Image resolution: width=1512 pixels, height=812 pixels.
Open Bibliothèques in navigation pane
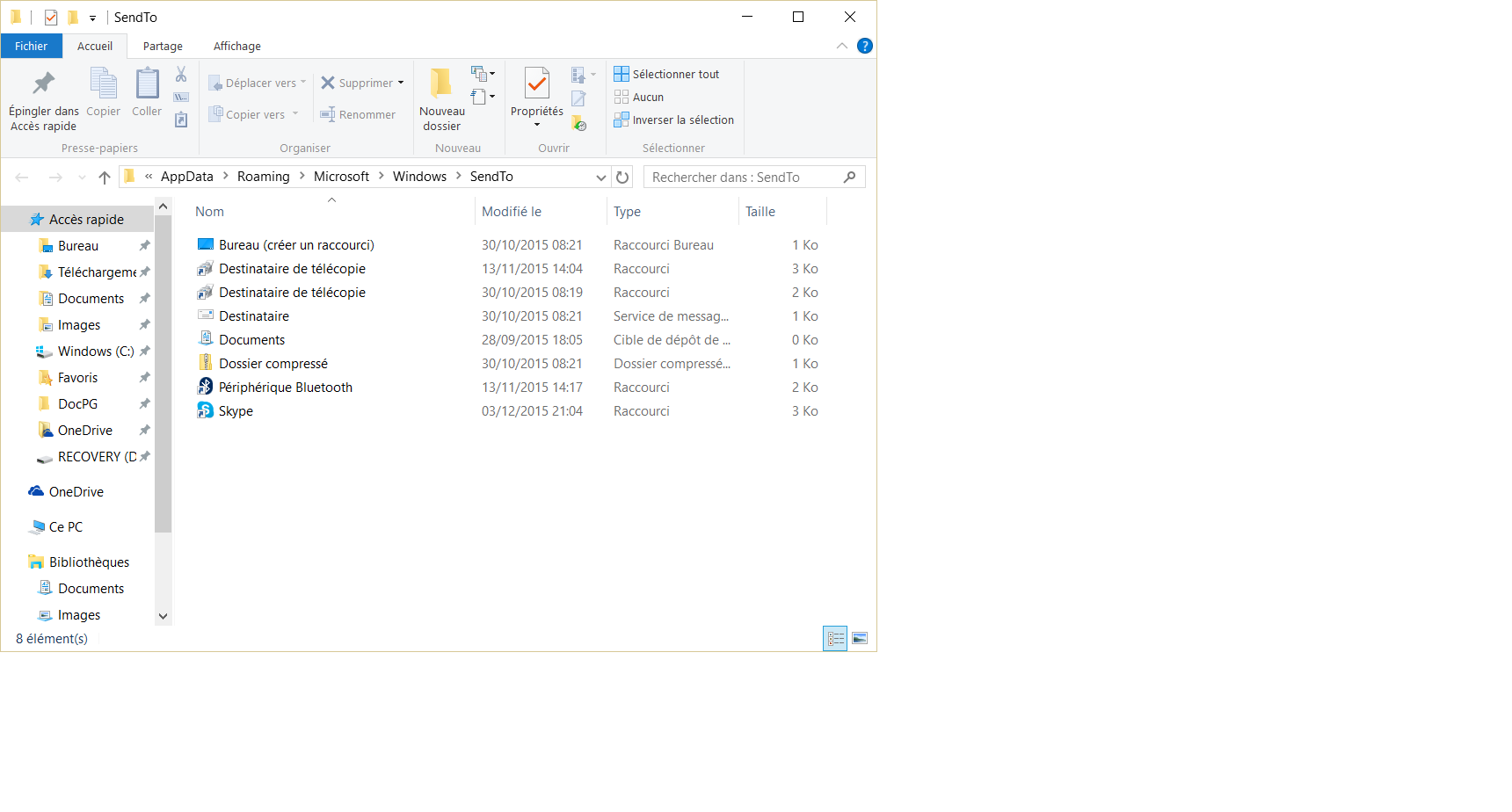(79, 562)
